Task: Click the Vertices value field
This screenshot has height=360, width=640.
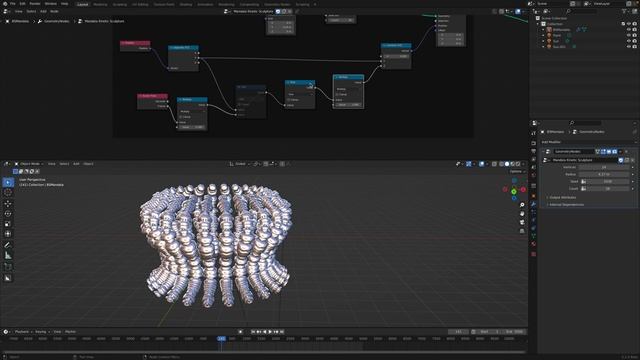Action: 604,167
